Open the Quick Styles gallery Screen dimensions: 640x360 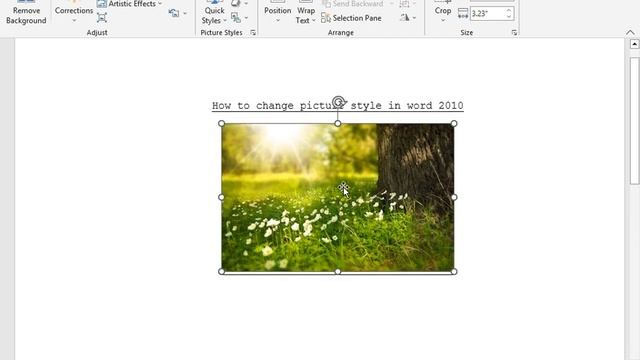pos(214,13)
